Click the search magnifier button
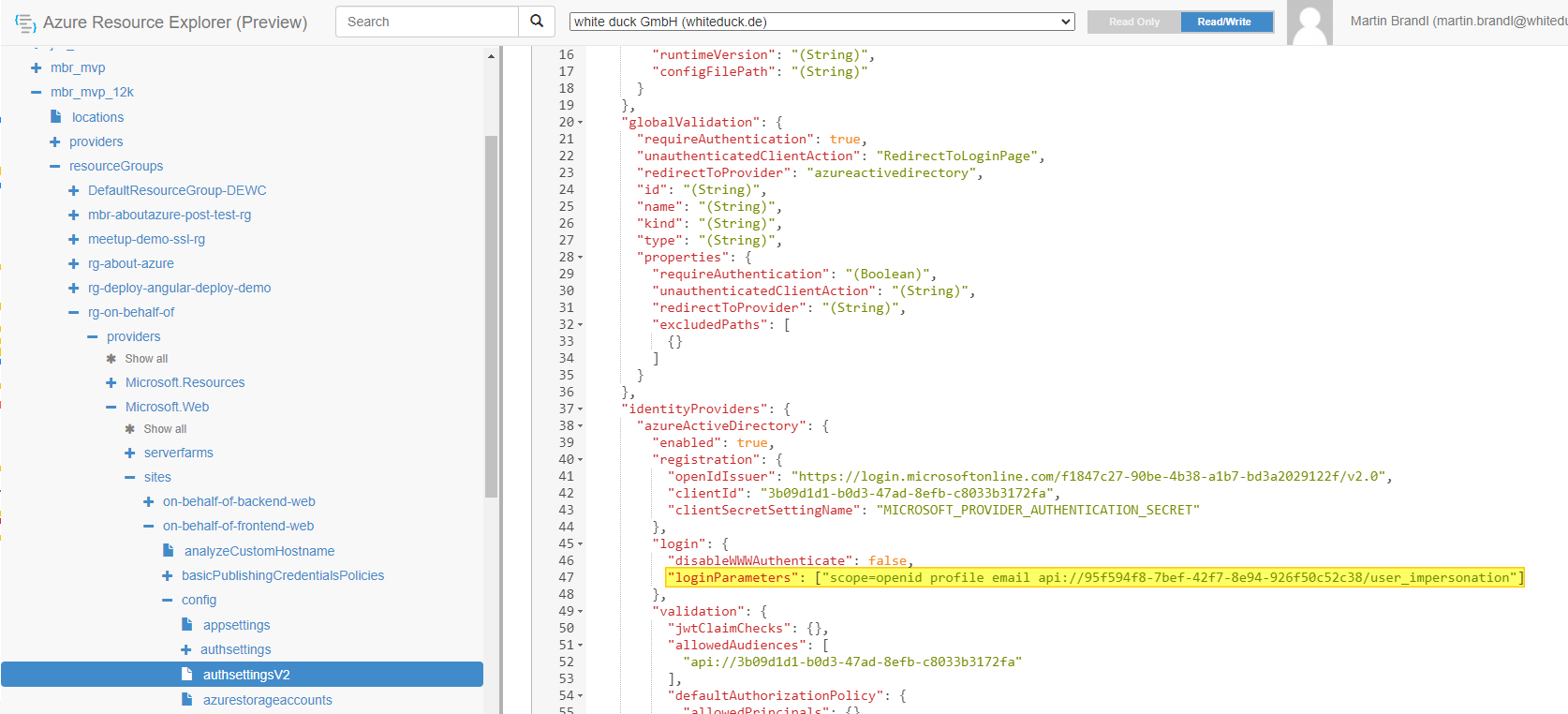Screen dimensions: 1568x714 (537, 22)
